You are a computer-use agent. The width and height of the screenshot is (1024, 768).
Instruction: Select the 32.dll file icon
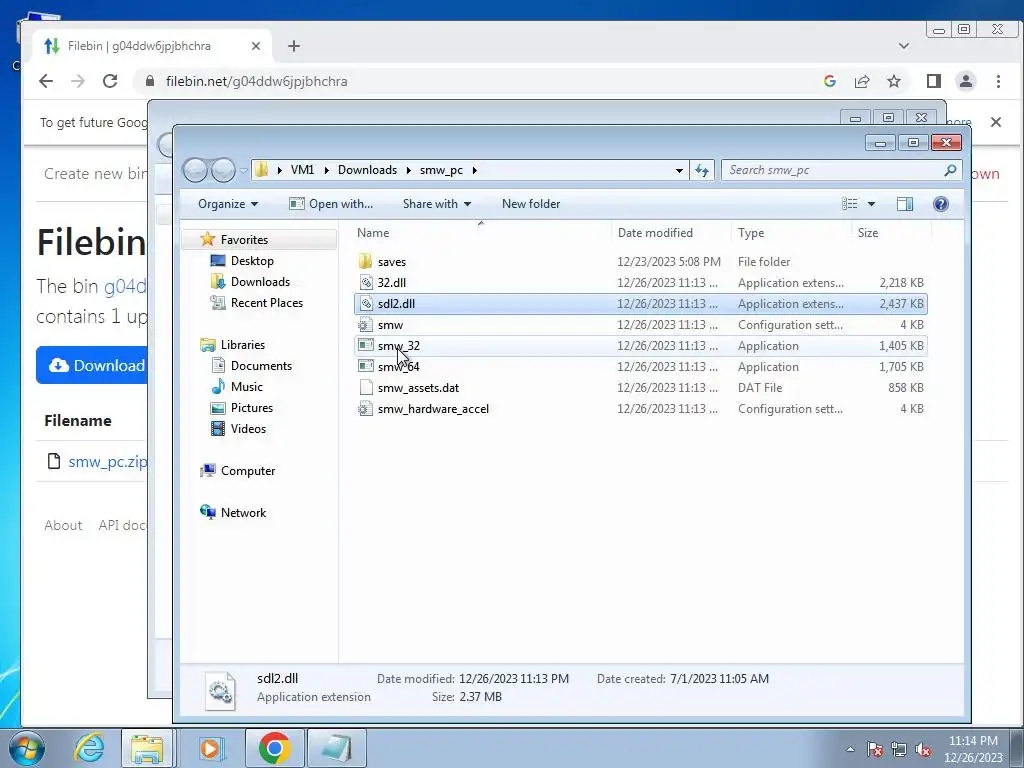tap(366, 283)
